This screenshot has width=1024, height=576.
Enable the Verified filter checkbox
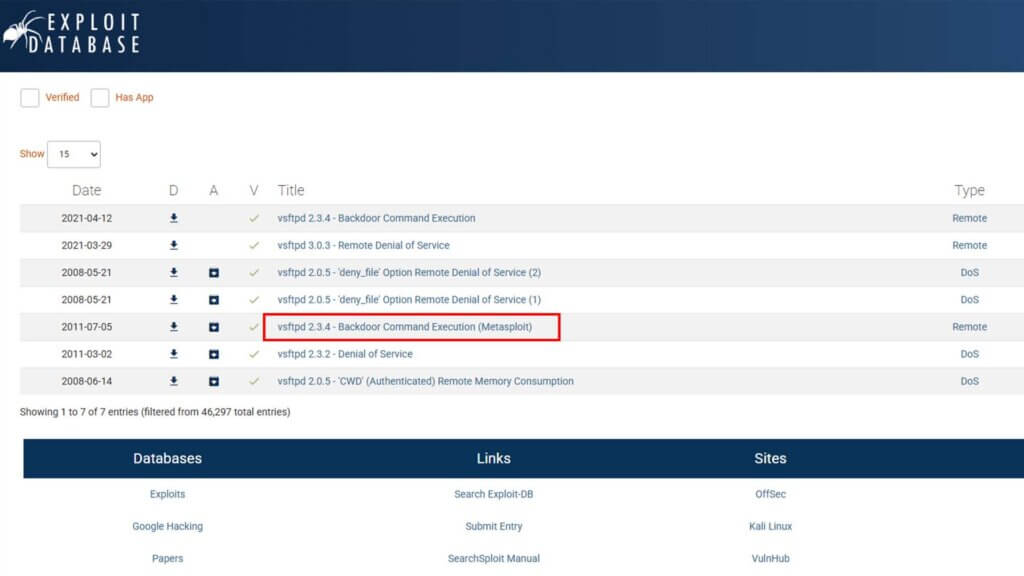pyautogui.click(x=29, y=98)
